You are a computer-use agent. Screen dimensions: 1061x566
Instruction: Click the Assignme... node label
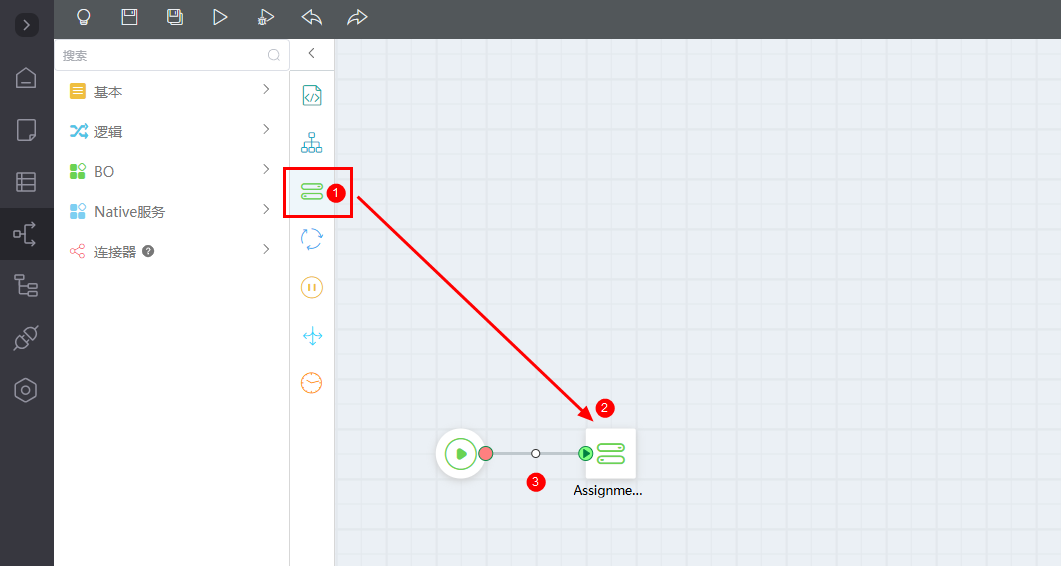(608, 491)
